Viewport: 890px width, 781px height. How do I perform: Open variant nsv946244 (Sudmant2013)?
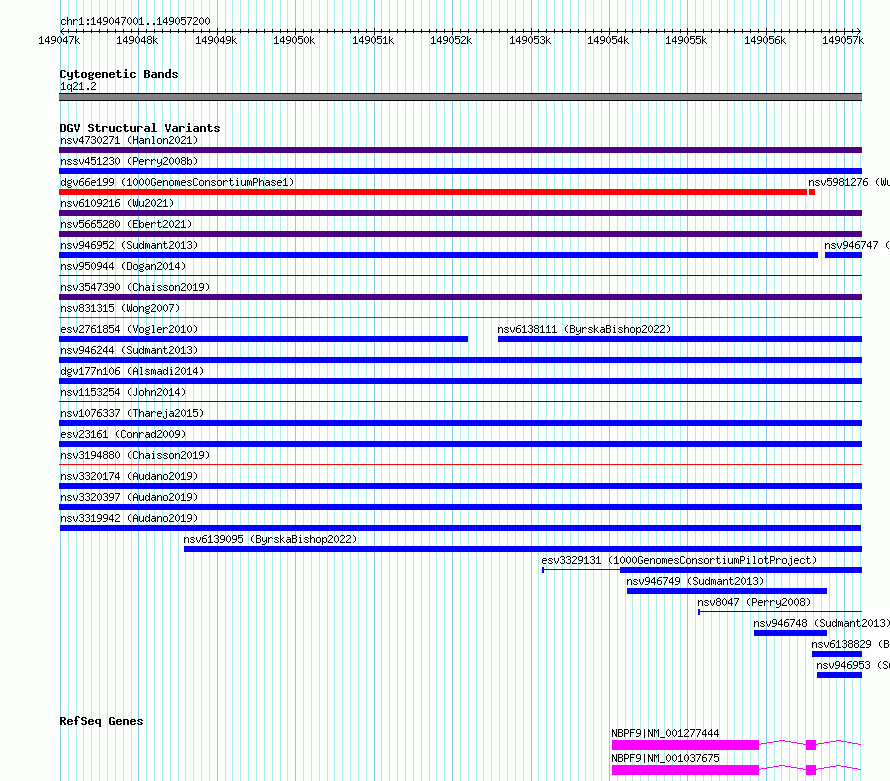[129, 350]
